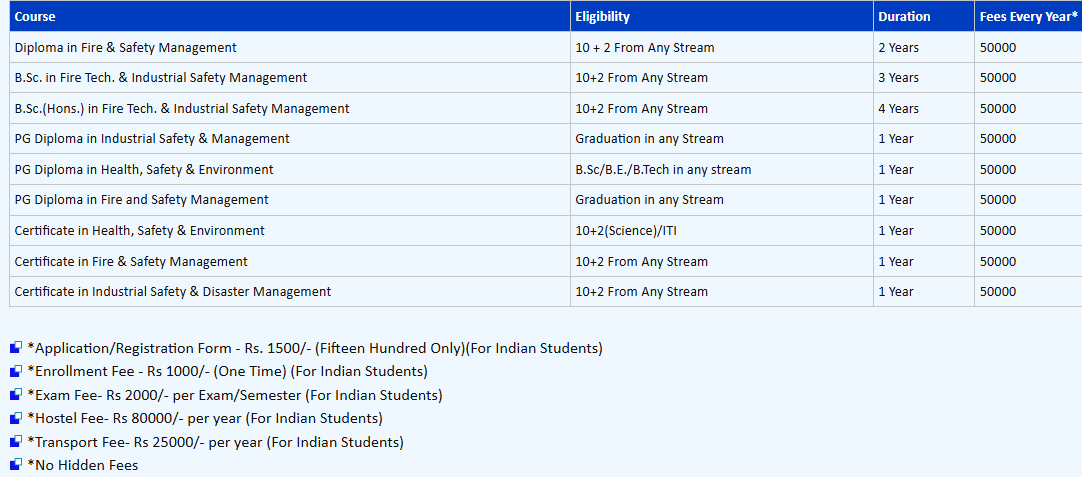
Task: Click the bullet icon beside Transport Fee
Action: (15, 442)
